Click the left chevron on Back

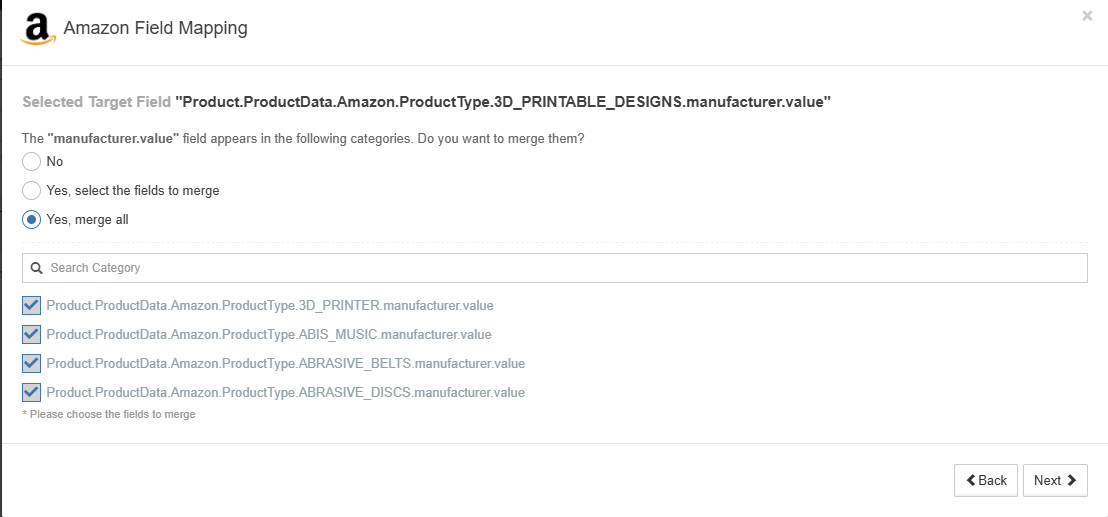click(x=971, y=480)
